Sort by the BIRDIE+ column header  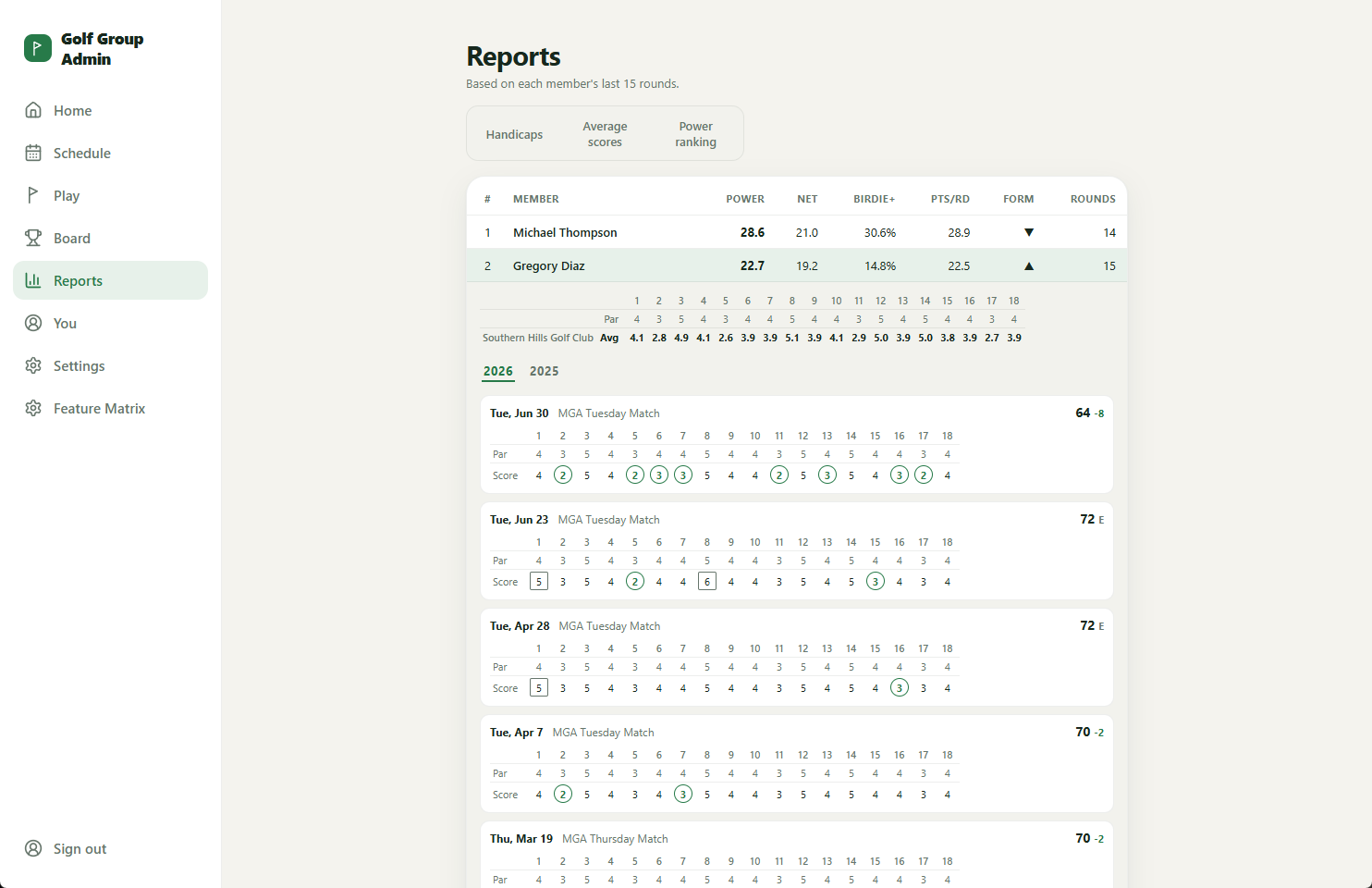pos(874,199)
